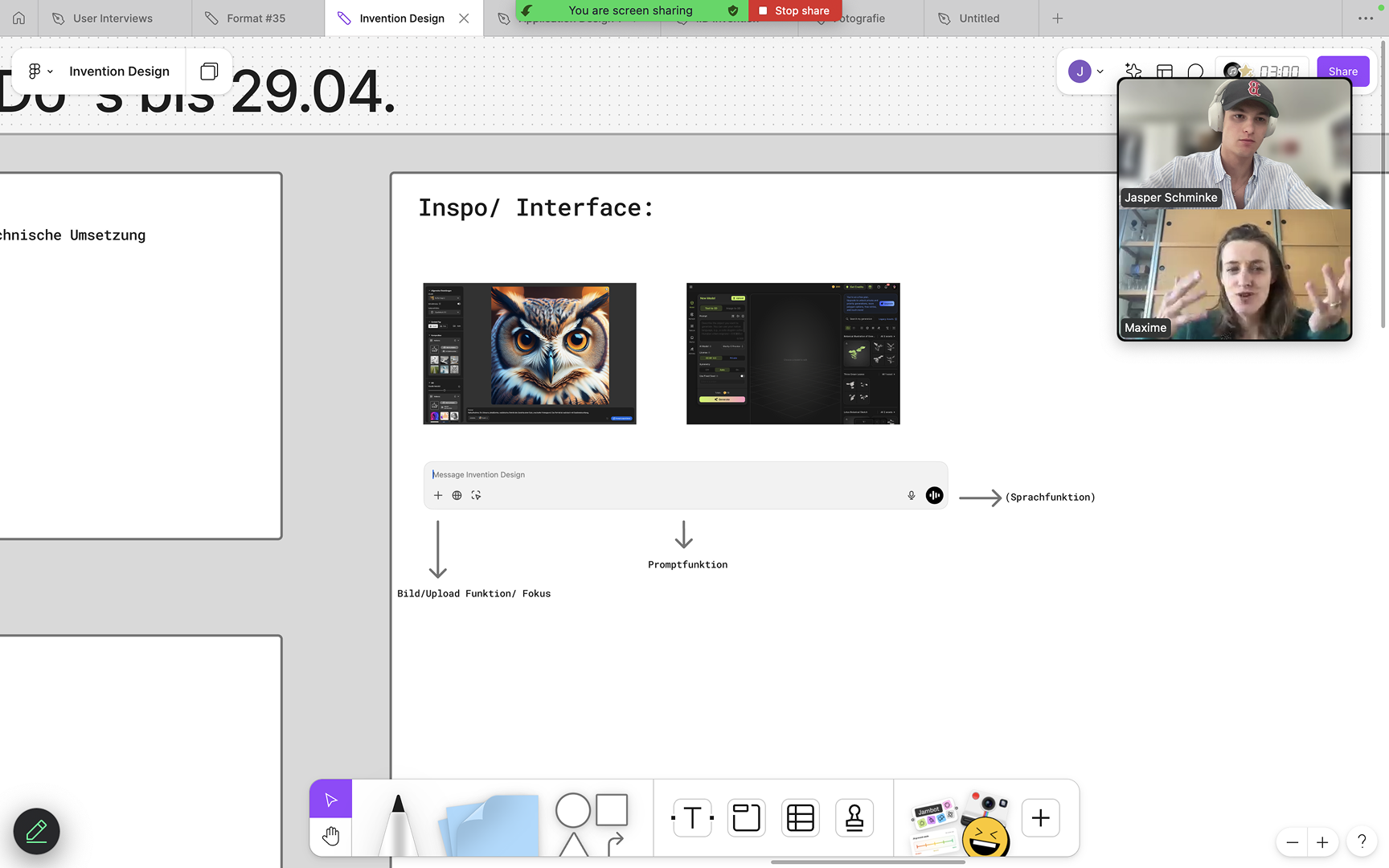This screenshot has height=868, width=1389.
Task: Pick the marker pen tool
Action: tap(398, 824)
